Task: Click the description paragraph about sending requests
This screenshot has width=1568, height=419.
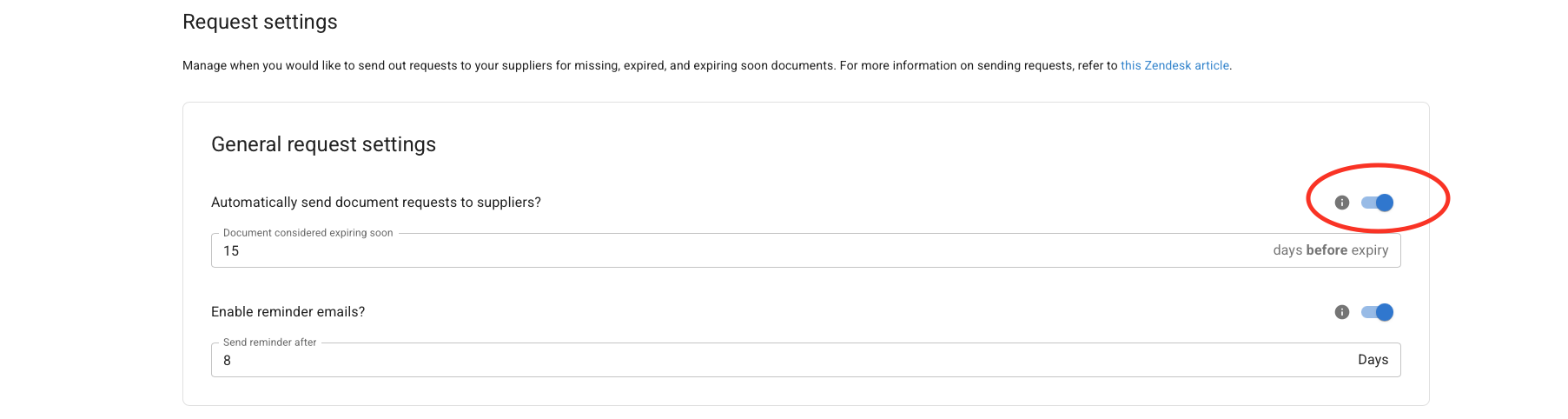Action: pos(707,65)
